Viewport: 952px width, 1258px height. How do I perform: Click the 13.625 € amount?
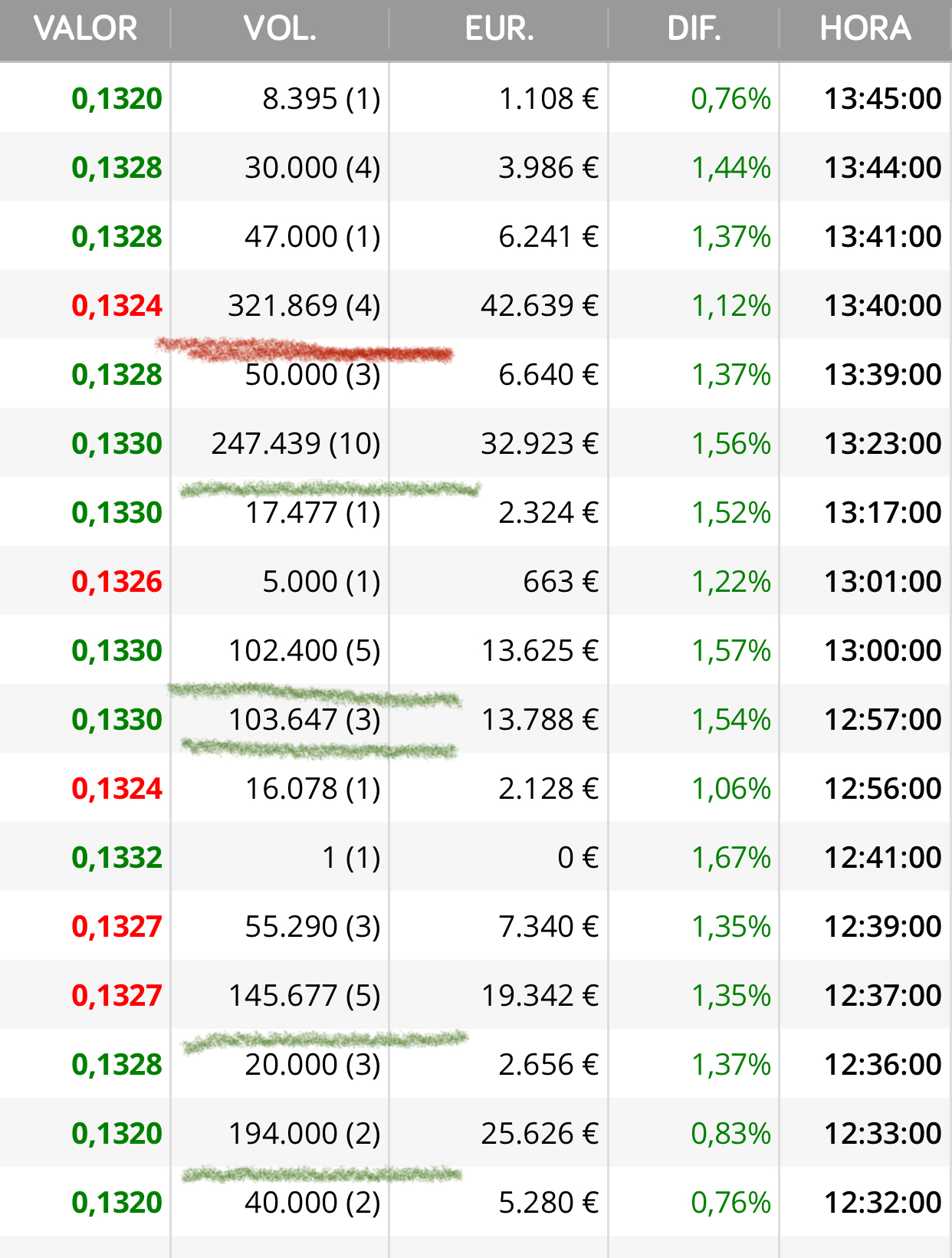pyautogui.click(x=540, y=651)
